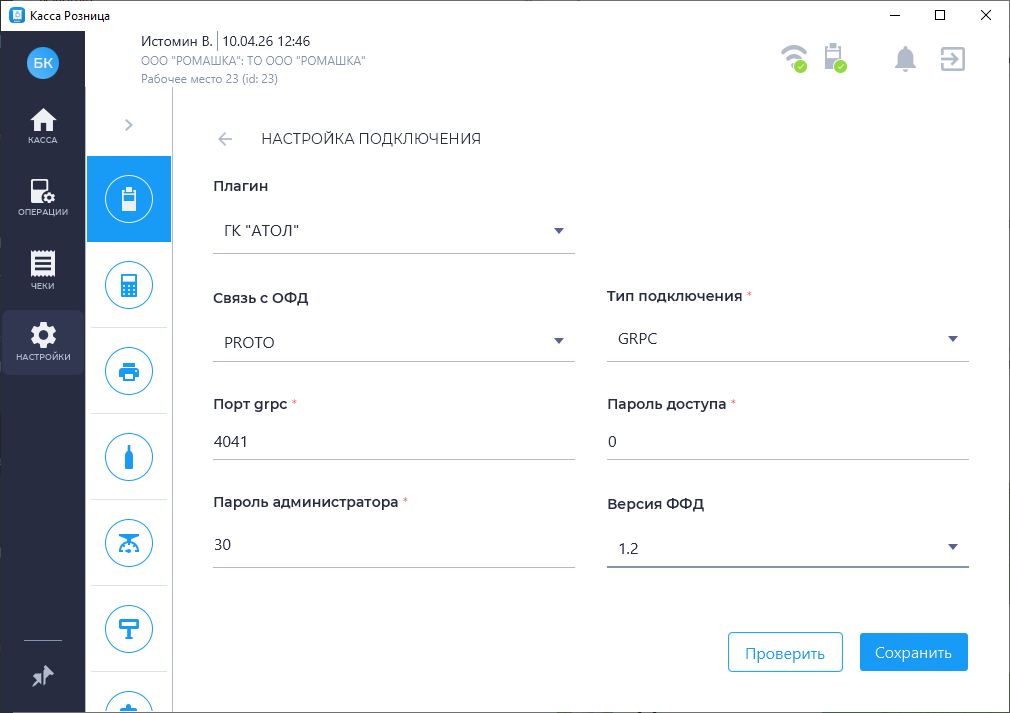Click the pin icon at sidebar bottom

point(43,676)
